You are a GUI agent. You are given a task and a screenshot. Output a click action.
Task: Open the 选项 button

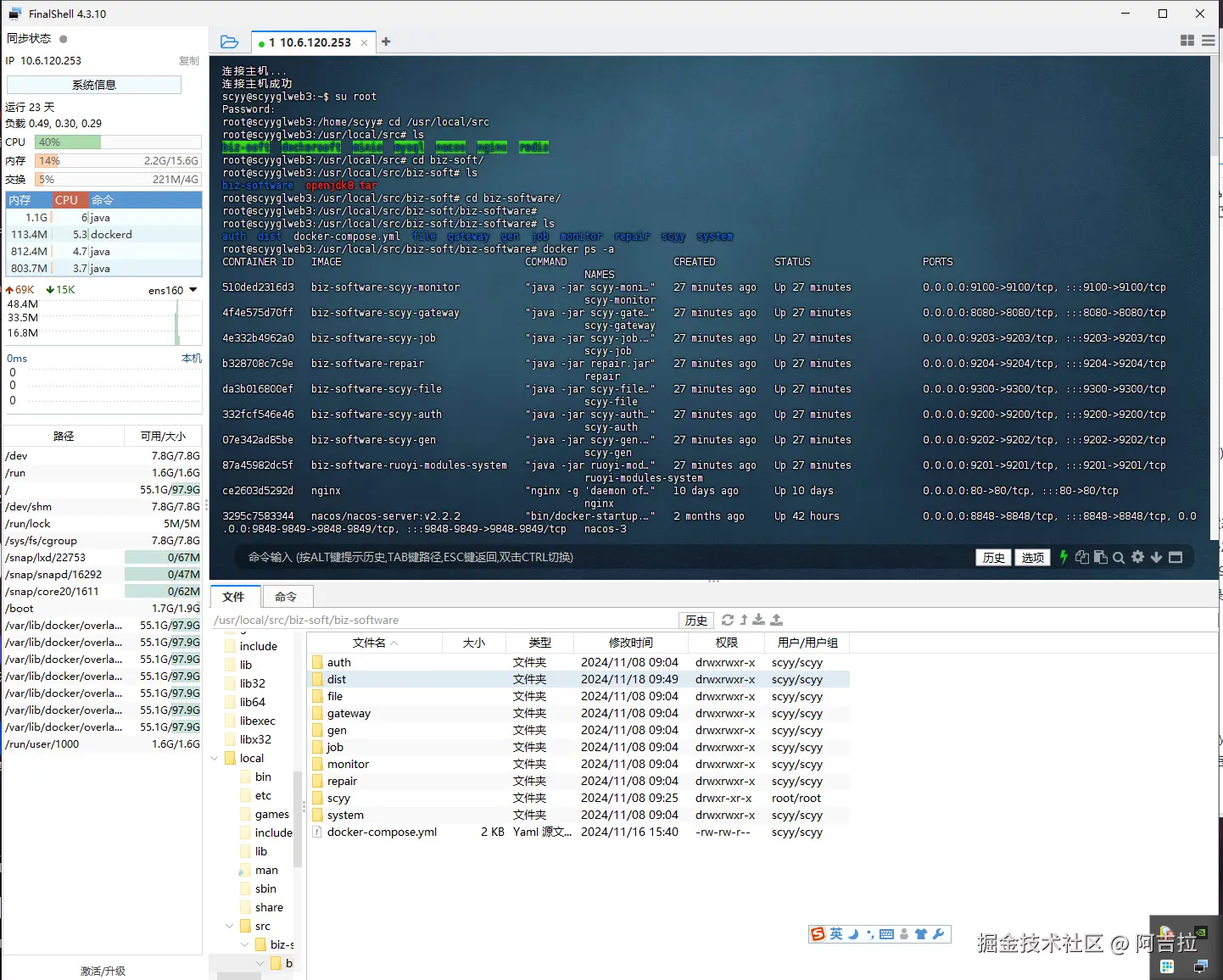click(1033, 557)
